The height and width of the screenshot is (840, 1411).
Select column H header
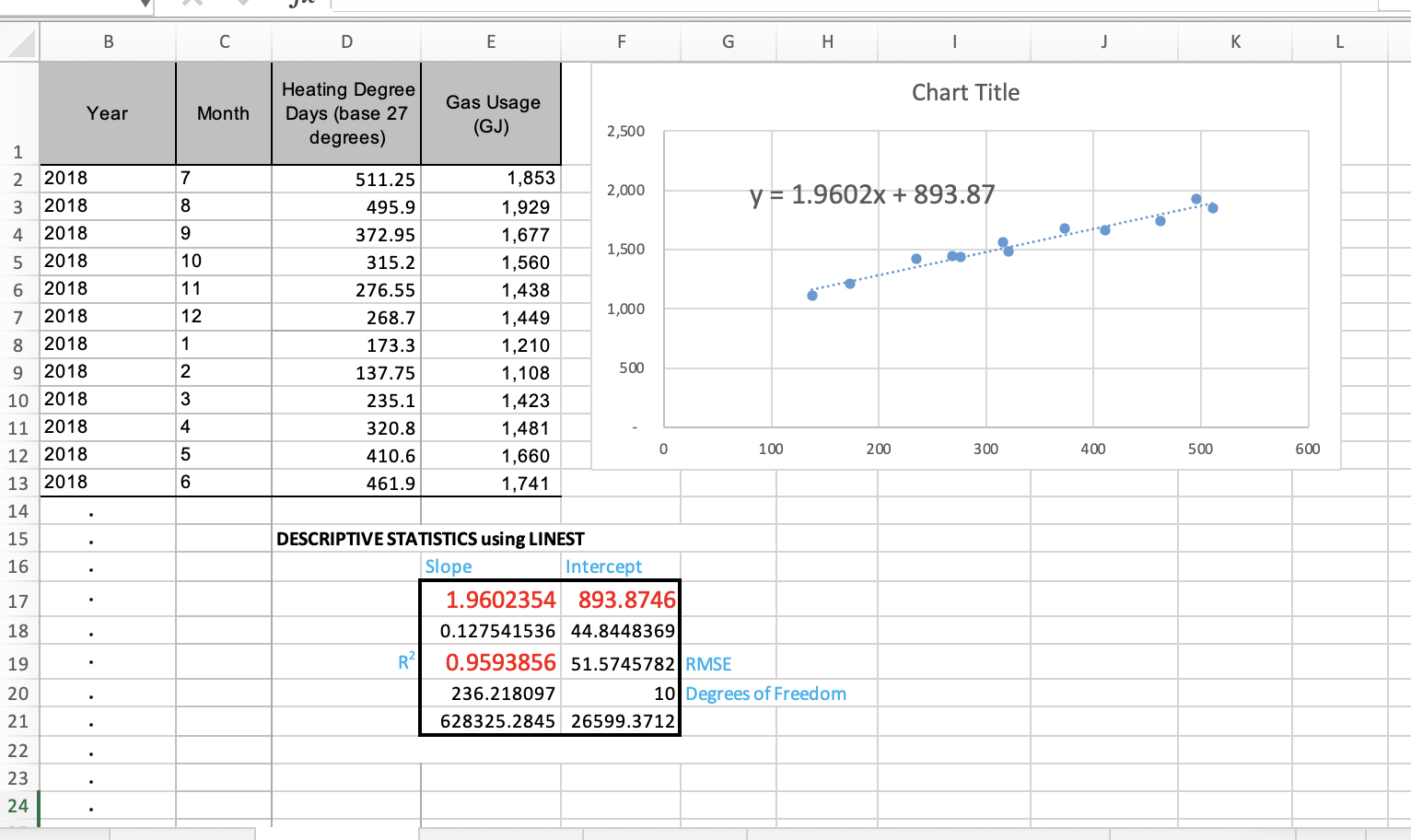pos(827,41)
